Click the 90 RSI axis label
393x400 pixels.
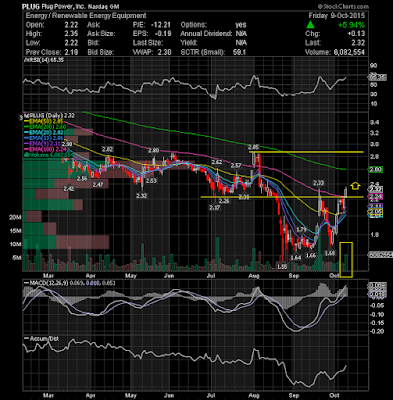[373, 66]
